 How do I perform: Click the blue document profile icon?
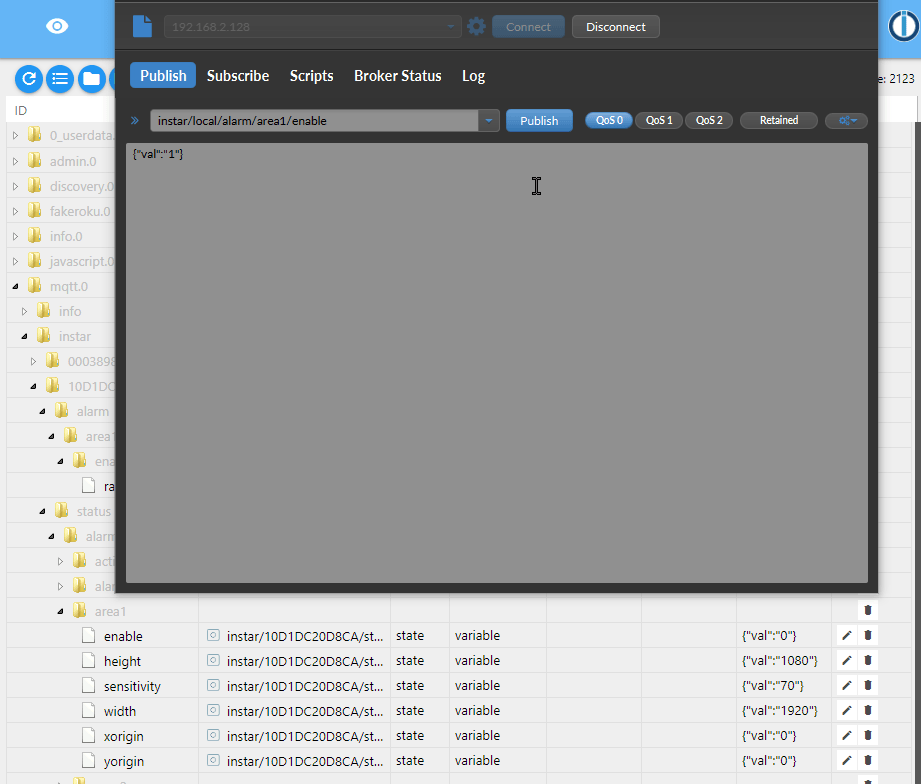(143, 26)
